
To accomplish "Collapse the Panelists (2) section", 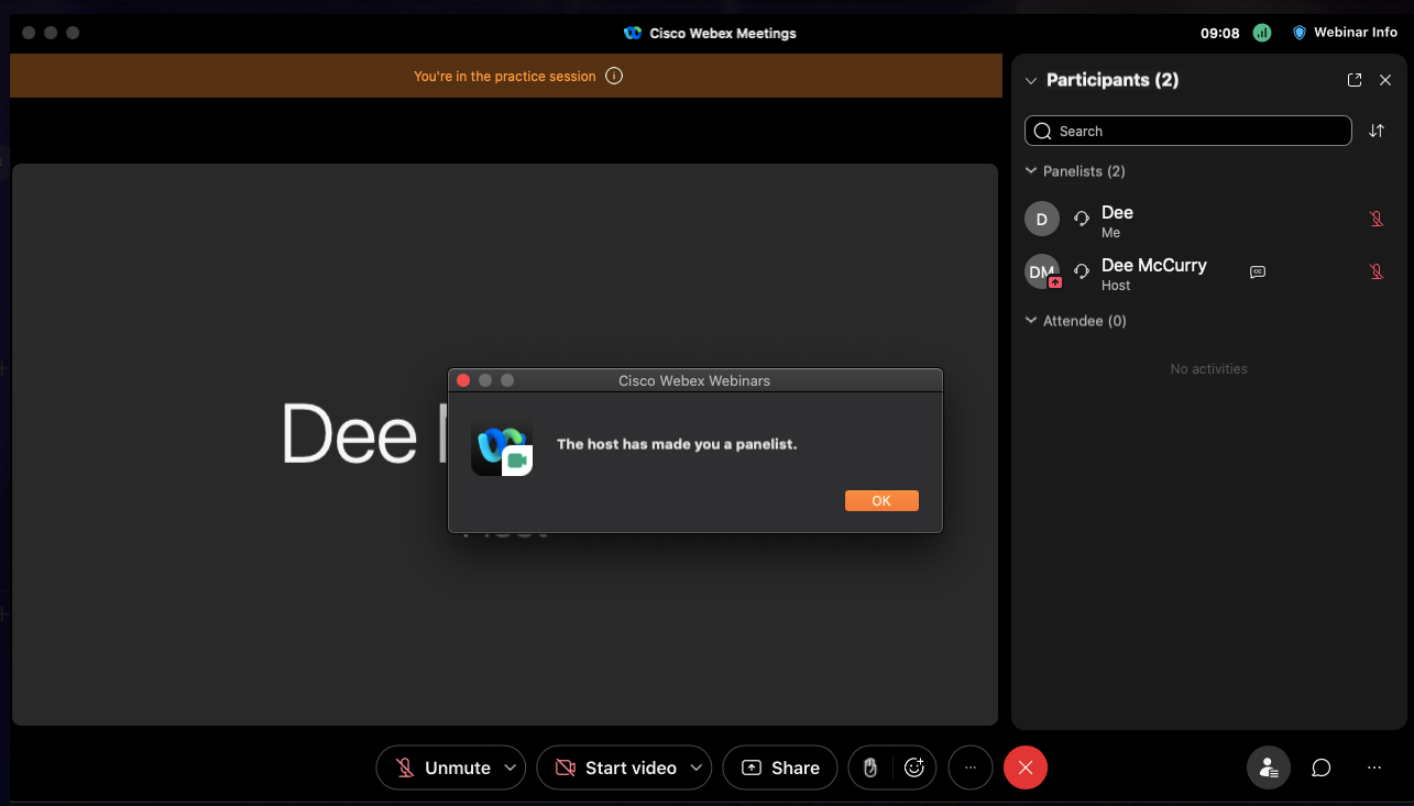I will [1031, 171].
